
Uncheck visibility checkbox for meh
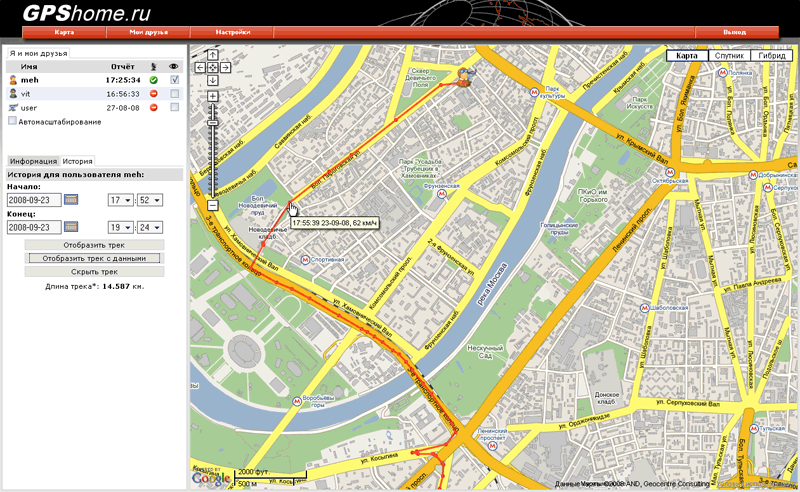coord(175,80)
